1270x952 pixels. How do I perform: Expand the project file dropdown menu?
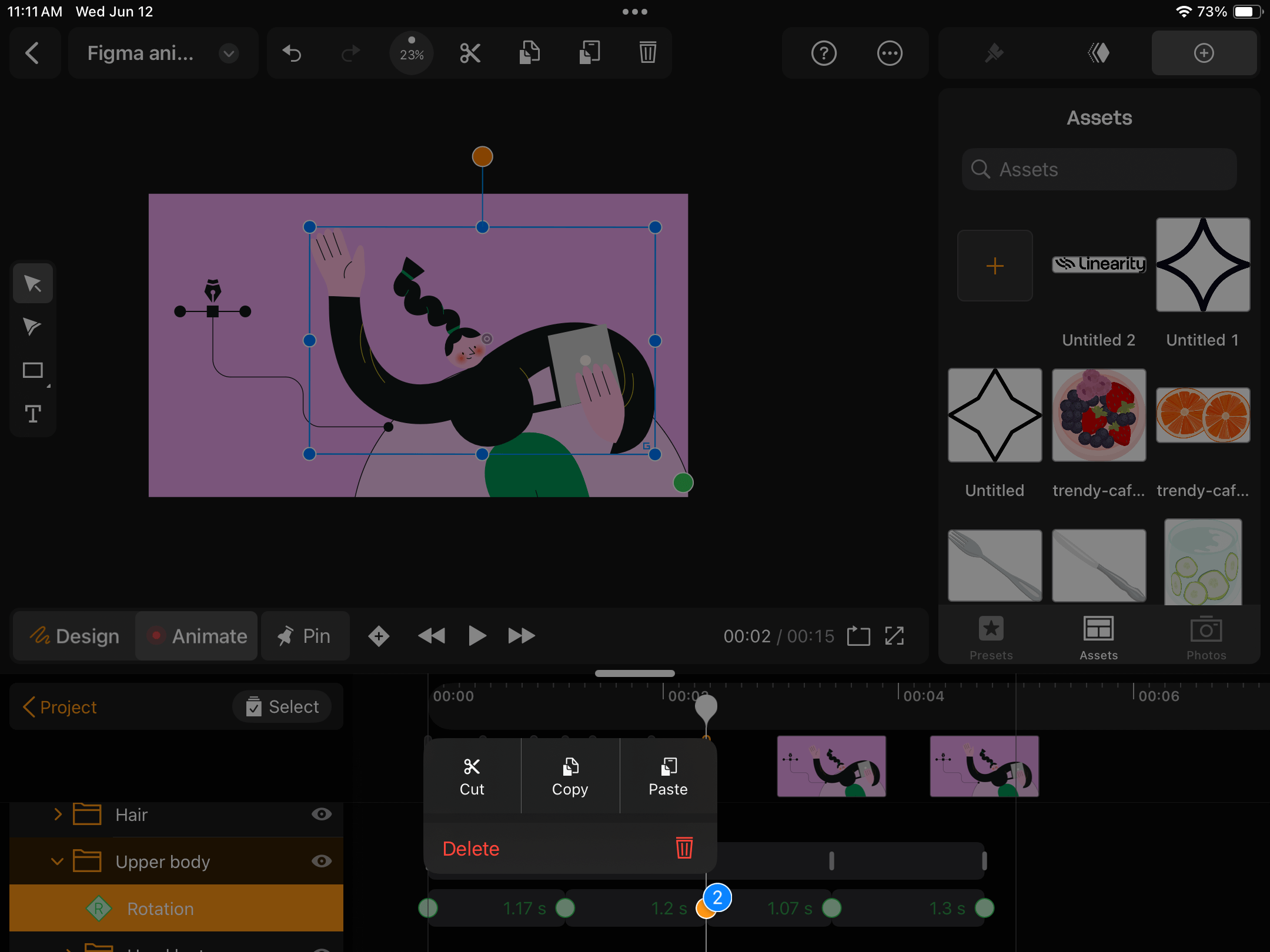(227, 53)
